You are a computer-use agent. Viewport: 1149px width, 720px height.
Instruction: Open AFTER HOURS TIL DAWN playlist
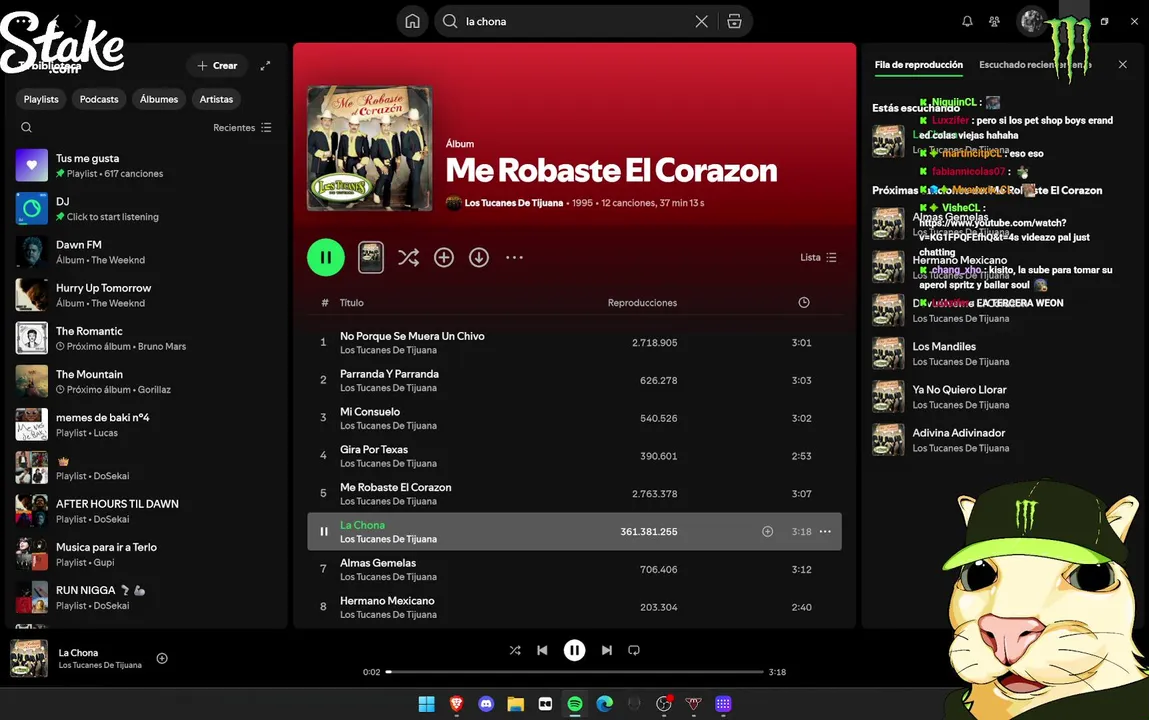pyautogui.click(x=147, y=511)
